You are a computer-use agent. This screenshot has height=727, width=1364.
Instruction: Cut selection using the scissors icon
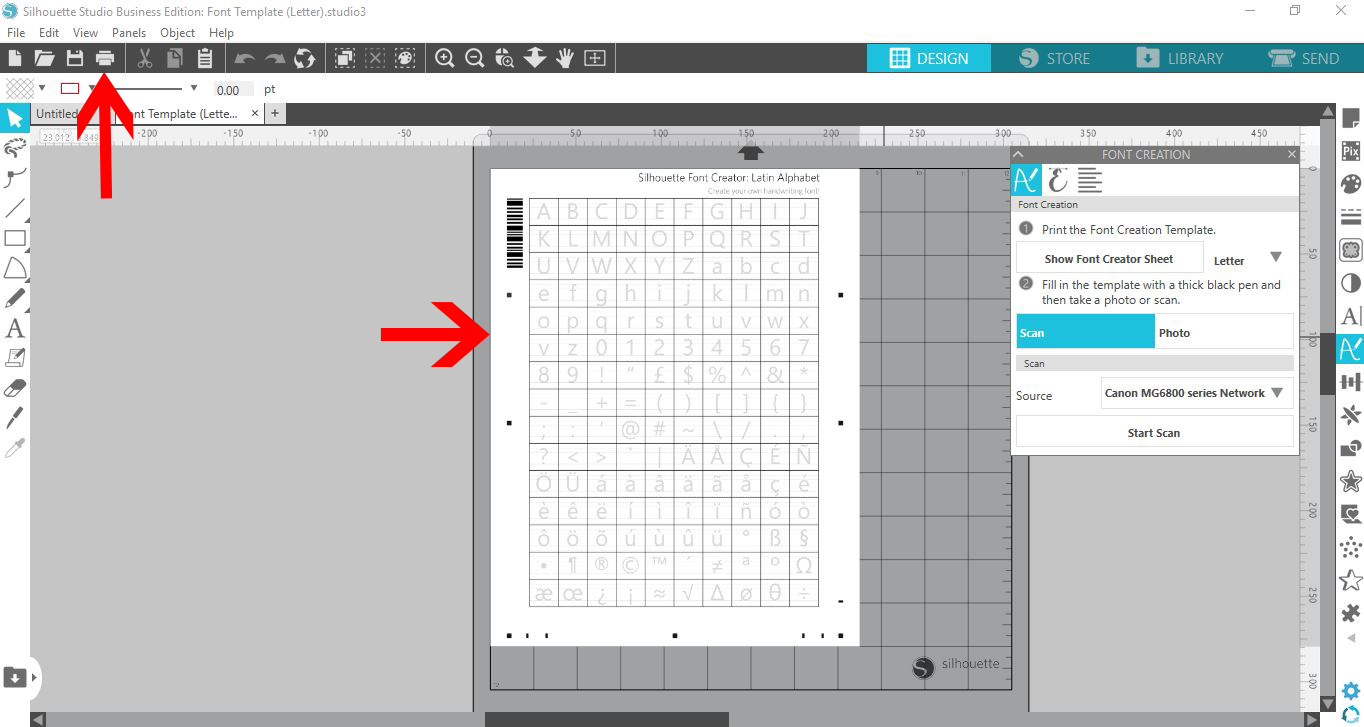(145, 58)
